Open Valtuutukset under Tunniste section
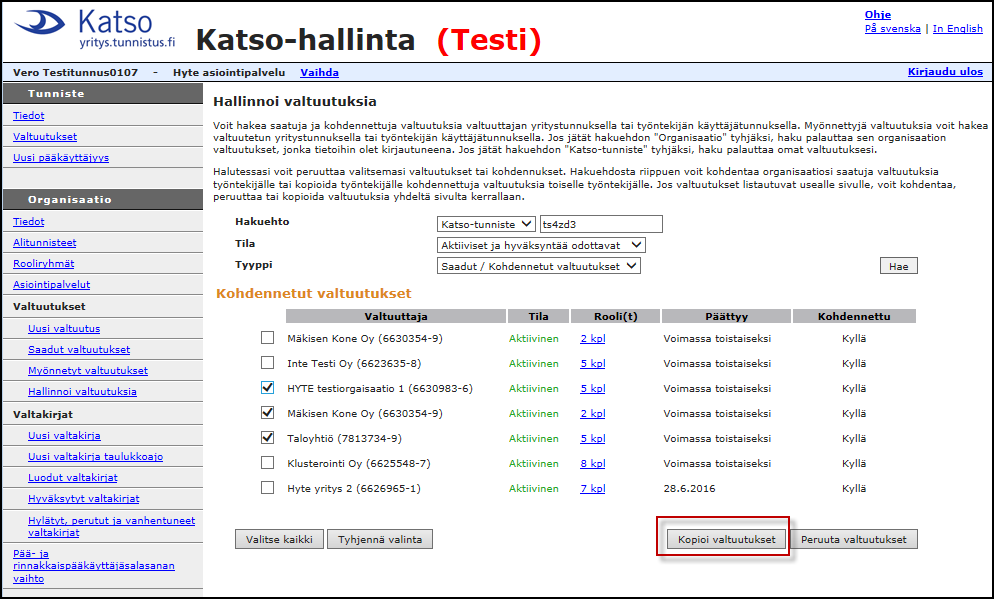Image resolution: width=994 pixels, height=599 pixels. pos(45,136)
